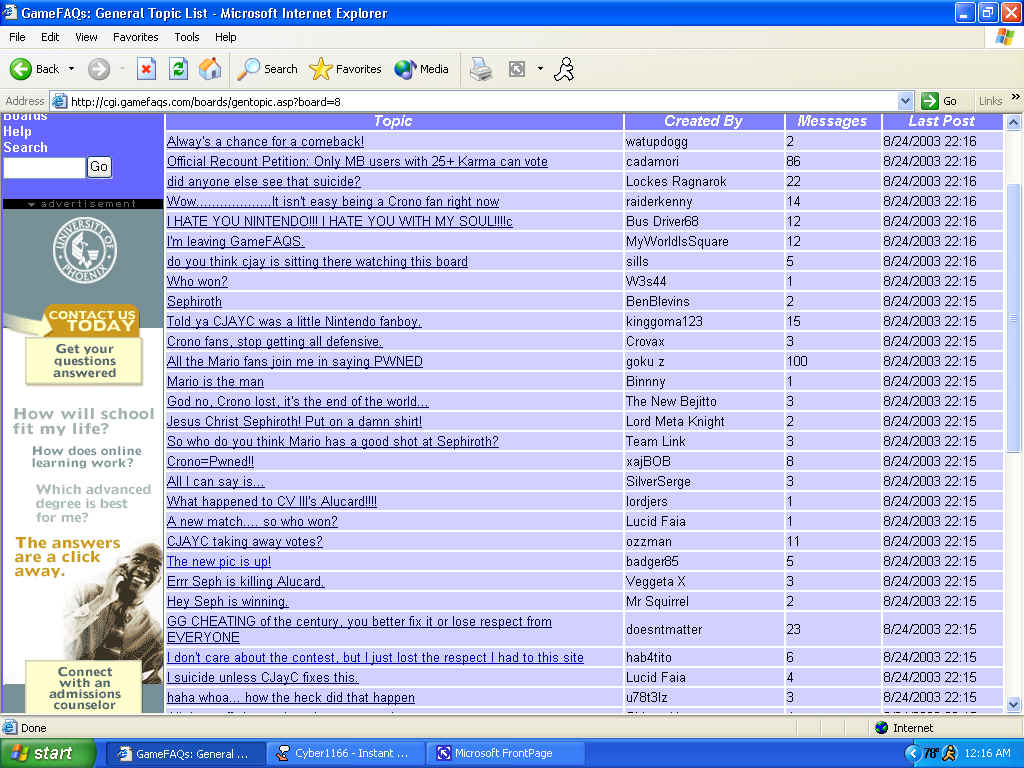Open the Back history dropdown arrow
1024x768 pixels.
coord(71,69)
